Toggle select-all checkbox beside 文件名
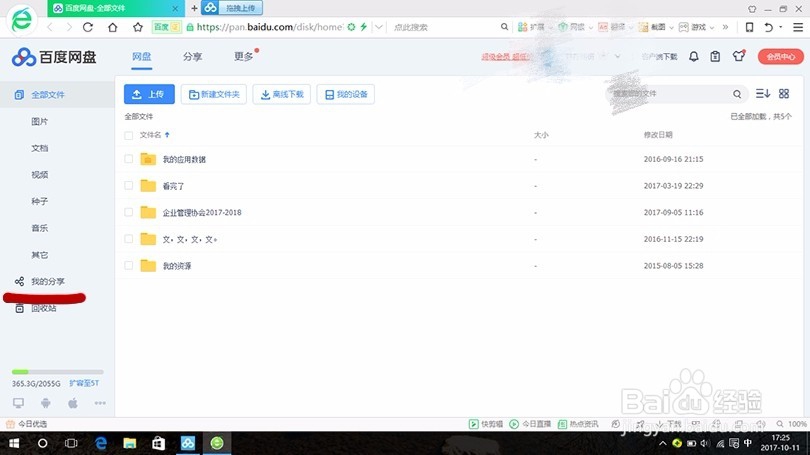Image resolution: width=810 pixels, height=455 pixels. (129, 135)
